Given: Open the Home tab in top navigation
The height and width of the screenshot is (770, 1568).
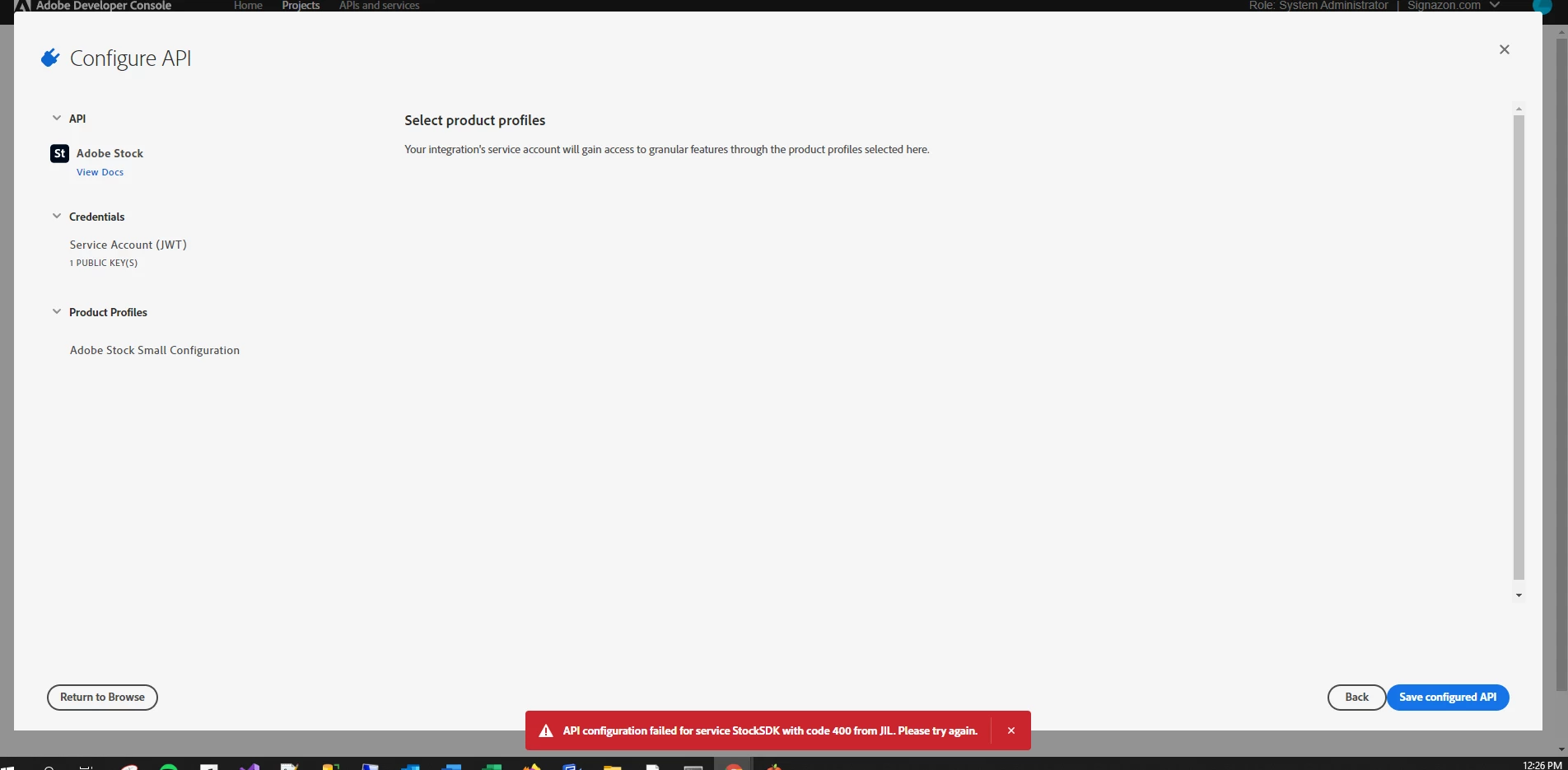Looking at the screenshot, I should click(x=248, y=6).
